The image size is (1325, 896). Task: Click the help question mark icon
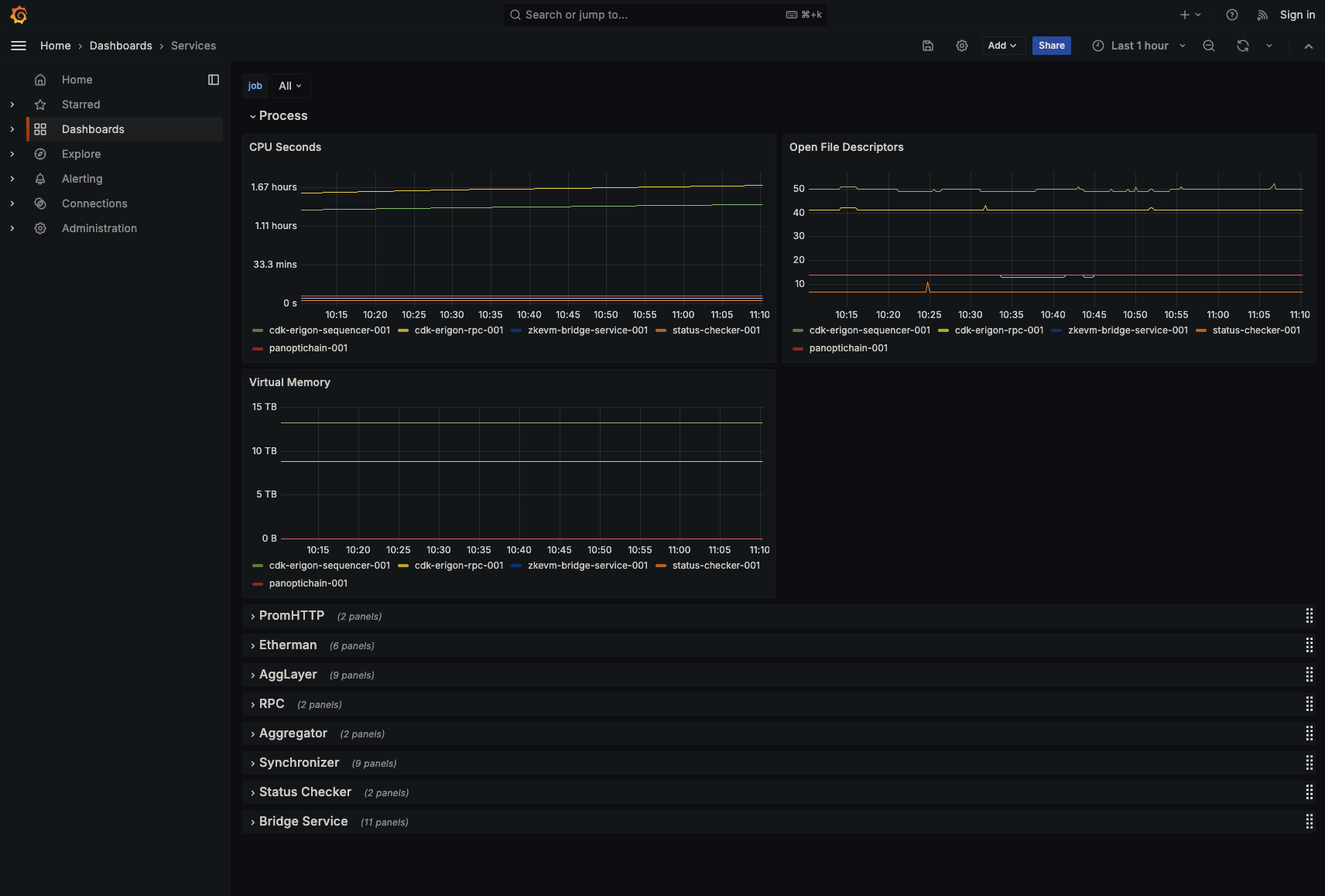(x=1232, y=15)
